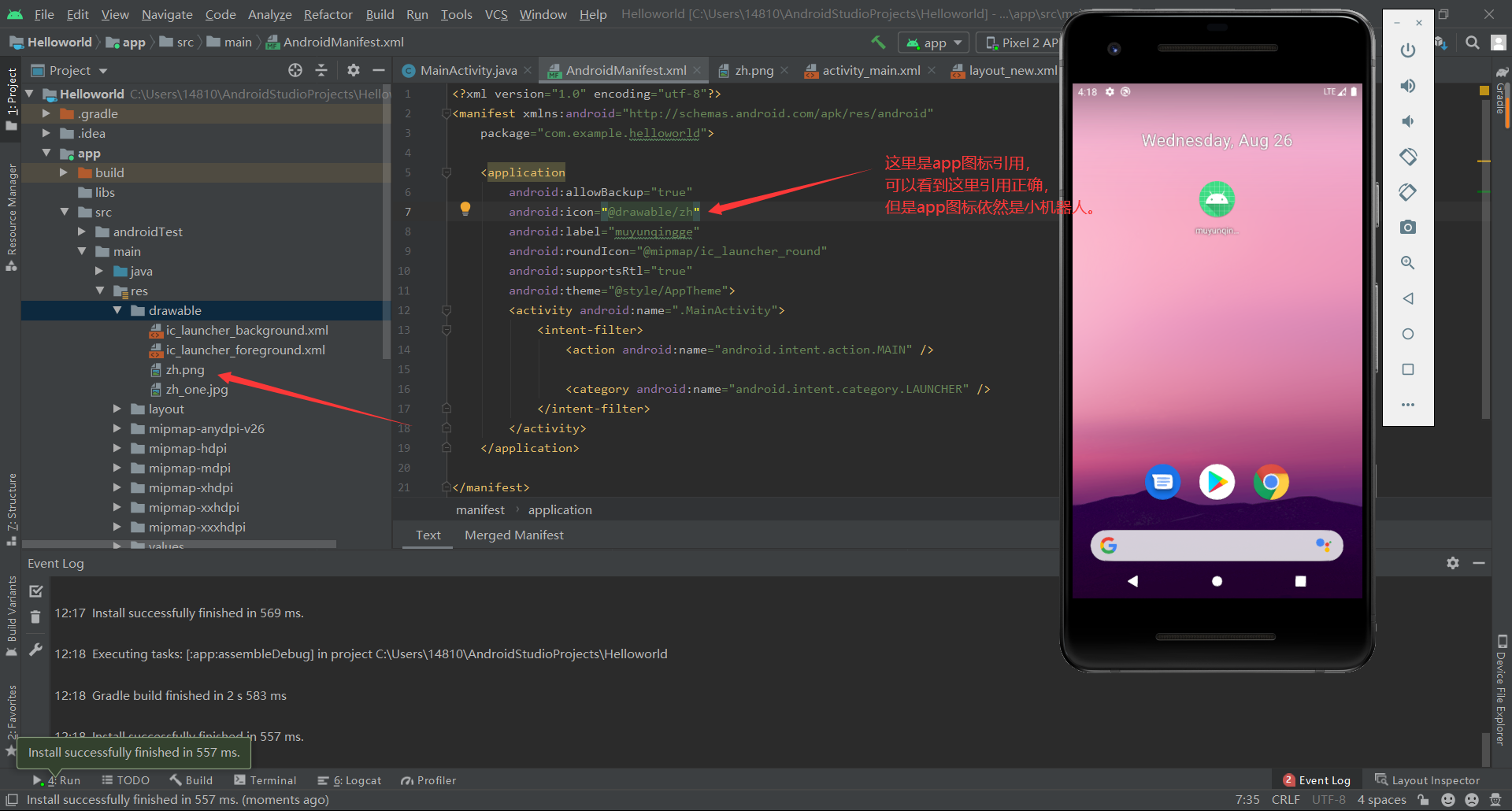Collapse the Event Log panel

(x=1479, y=563)
